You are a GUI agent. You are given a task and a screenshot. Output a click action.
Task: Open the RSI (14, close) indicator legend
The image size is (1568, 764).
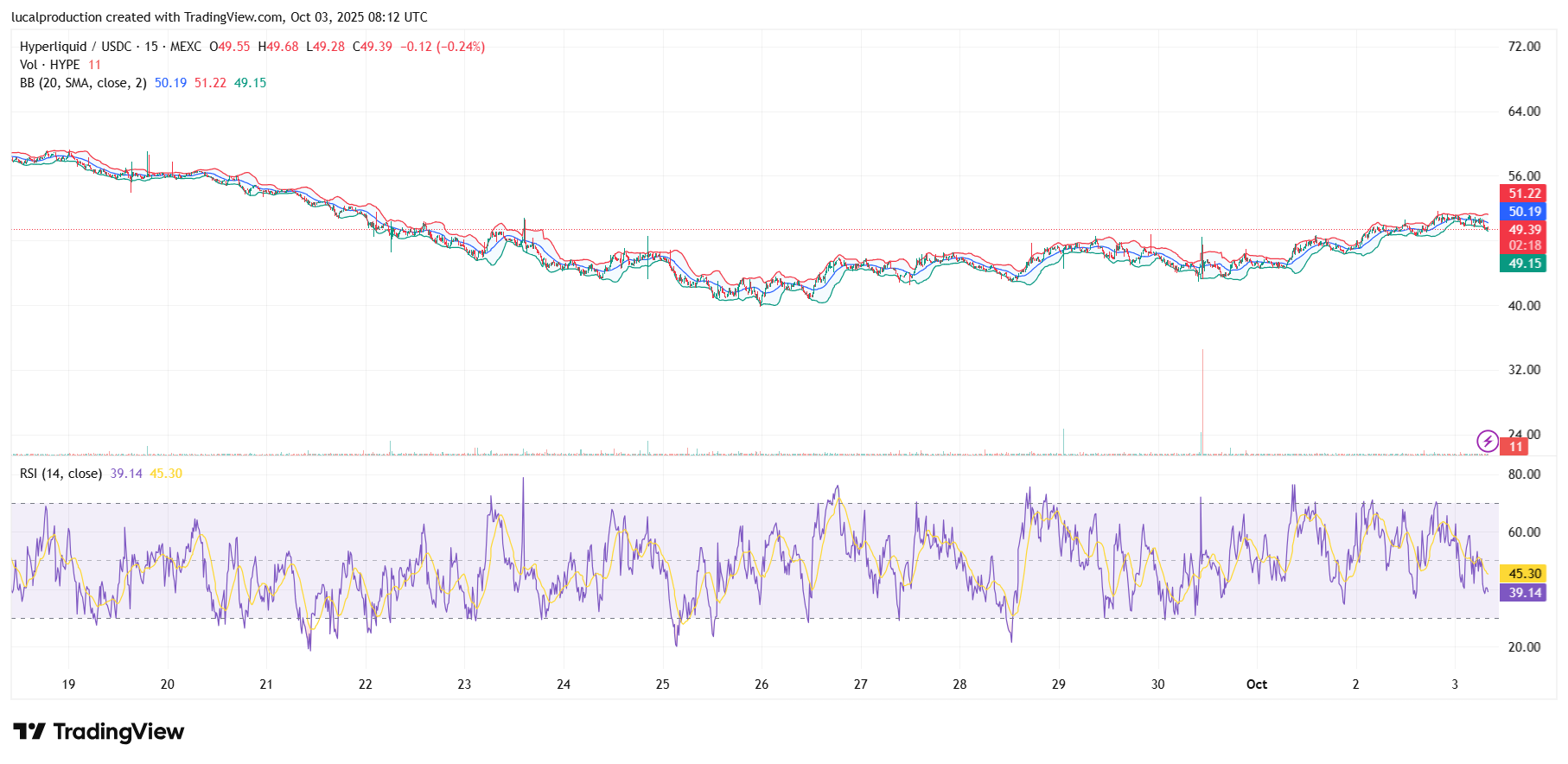[x=61, y=474]
